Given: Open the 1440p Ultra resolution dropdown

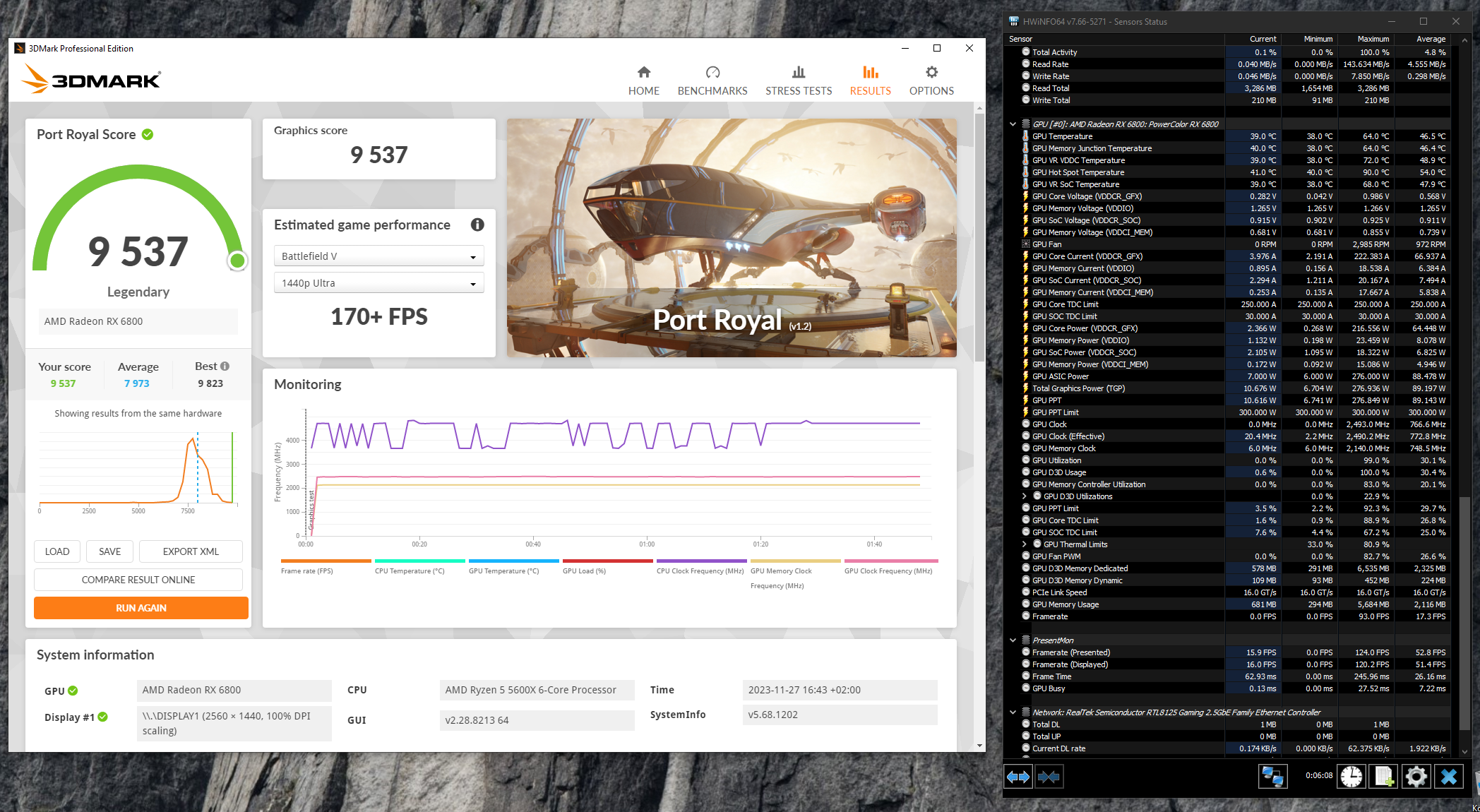Looking at the screenshot, I should 378,283.
